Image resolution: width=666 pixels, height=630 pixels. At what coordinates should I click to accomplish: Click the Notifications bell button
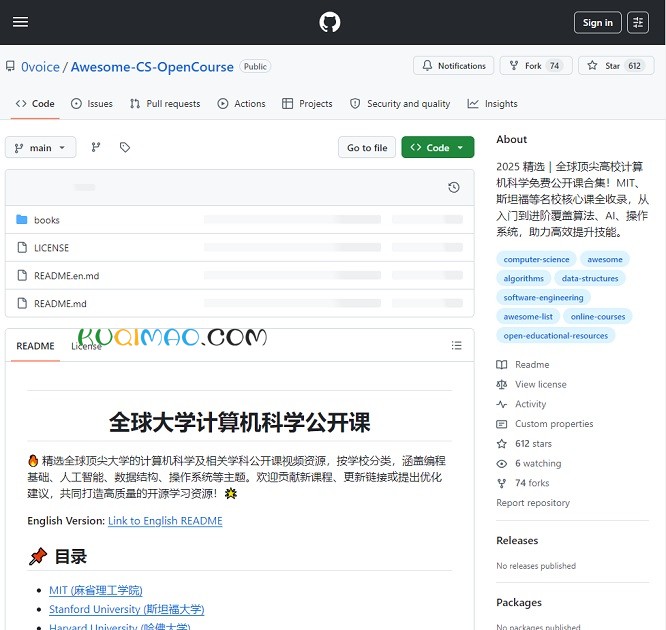(x=453, y=66)
